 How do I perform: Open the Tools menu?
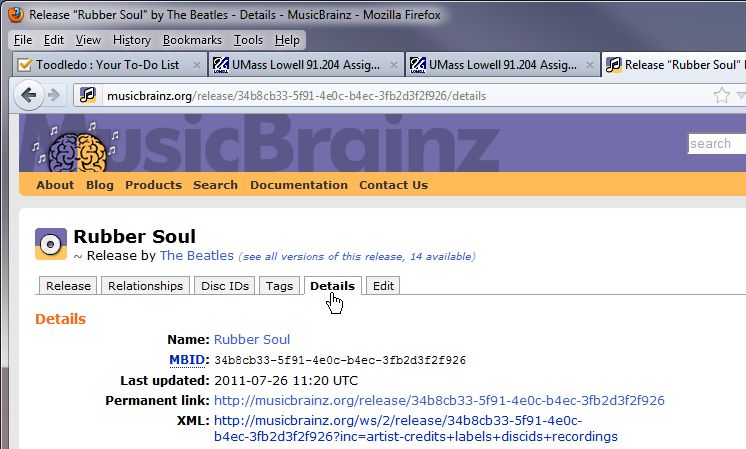point(248,40)
